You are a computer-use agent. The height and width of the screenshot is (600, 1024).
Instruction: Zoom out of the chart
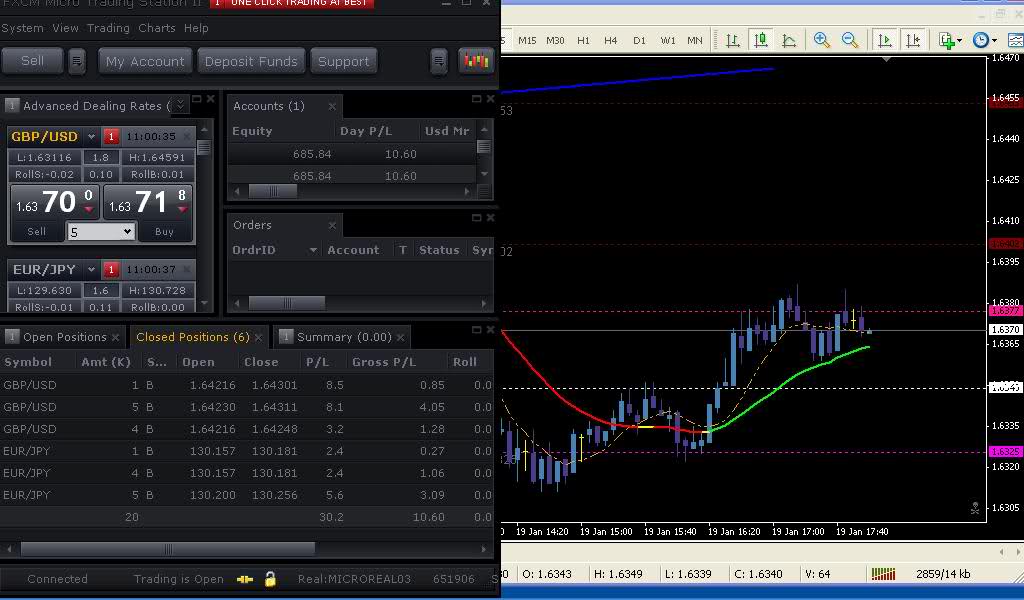(850, 40)
